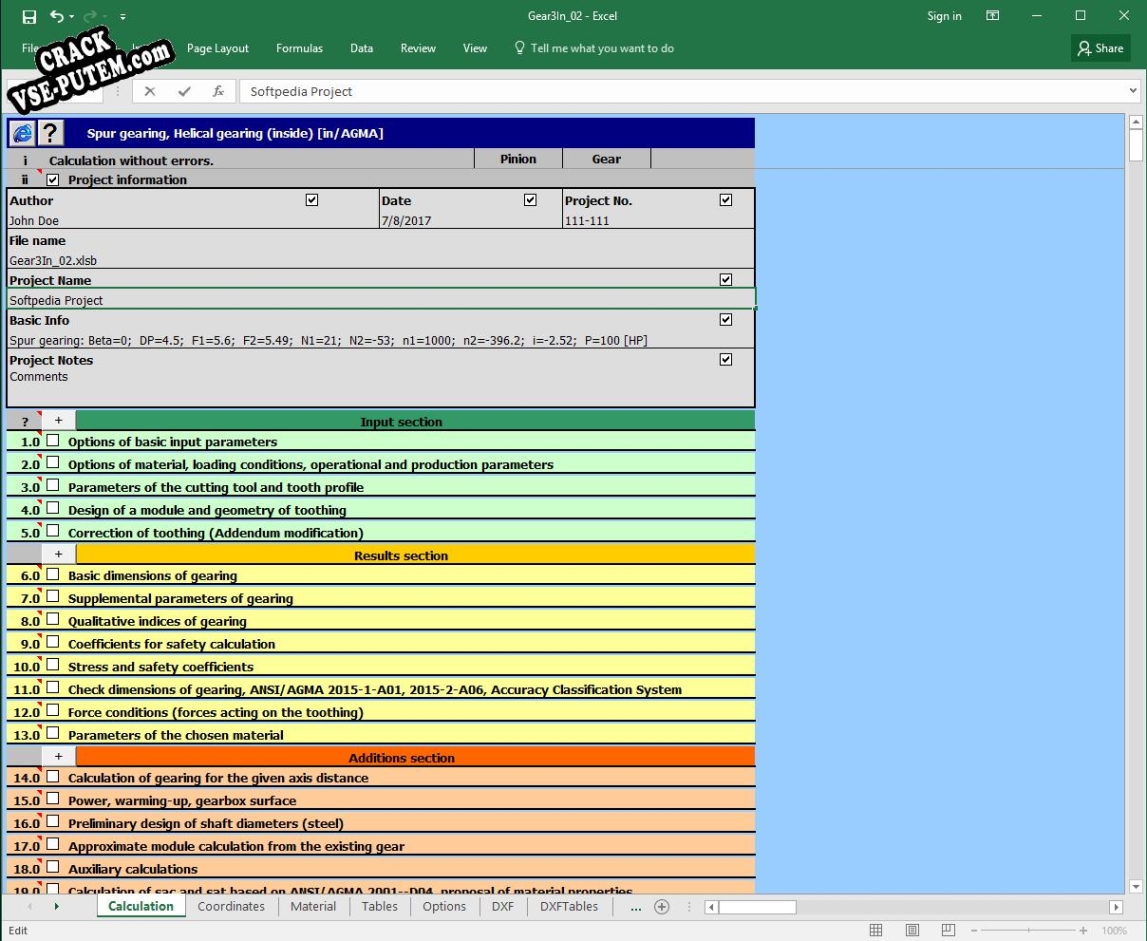
Task: Switch to Coordinates sheet tab
Action: 231,907
